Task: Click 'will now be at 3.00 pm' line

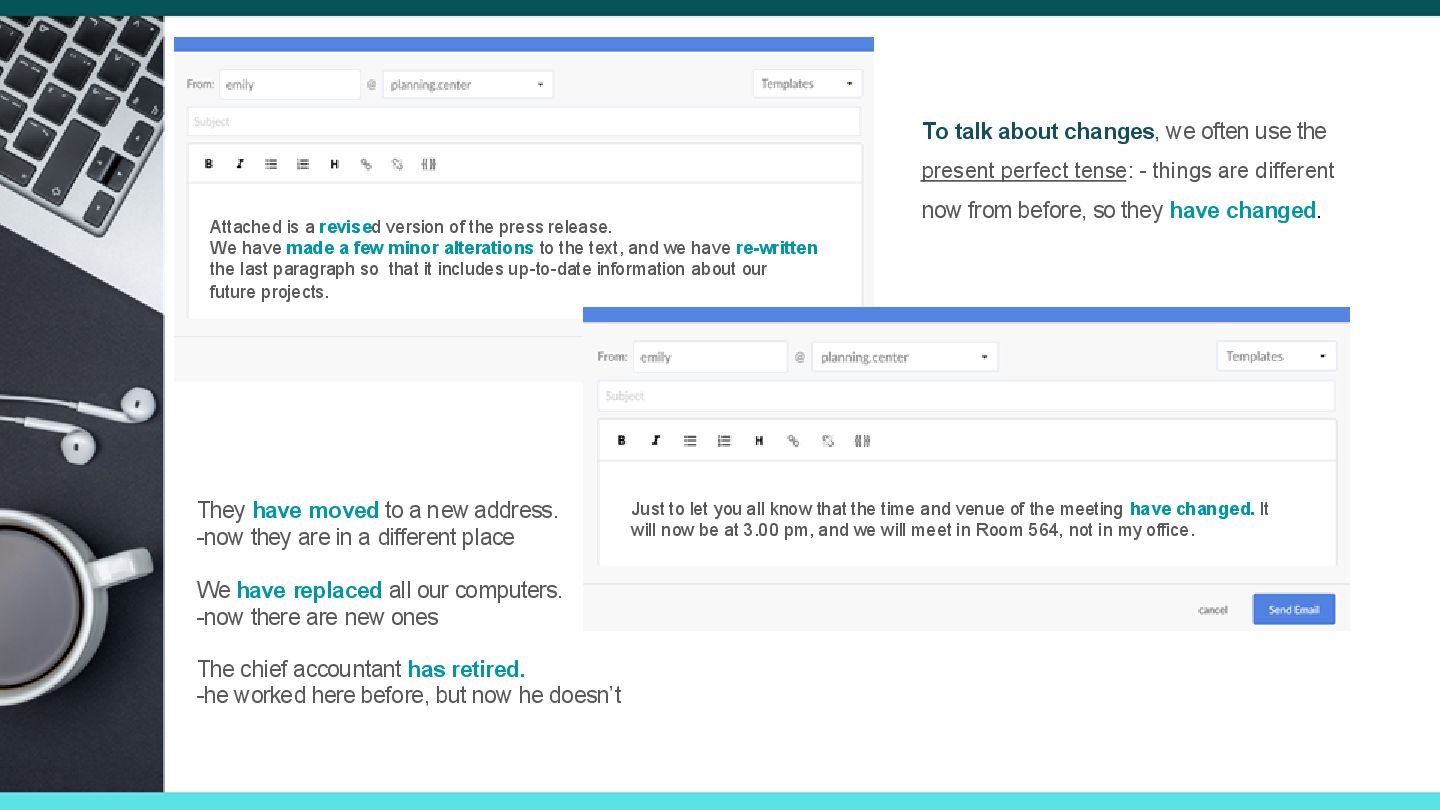Action: click(912, 530)
